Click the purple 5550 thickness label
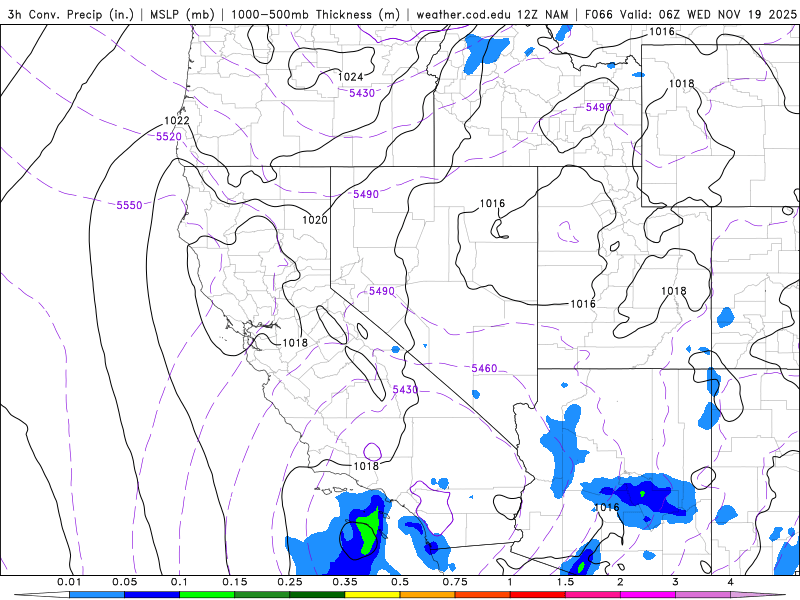The width and height of the screenshot is (800, 600). [130, 205]
